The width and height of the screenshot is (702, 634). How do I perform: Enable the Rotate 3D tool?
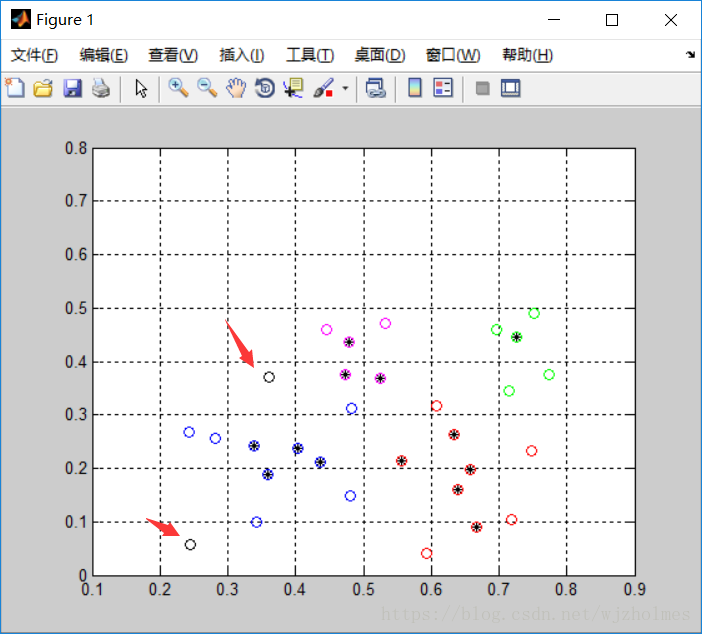click(x=265, y=88)
